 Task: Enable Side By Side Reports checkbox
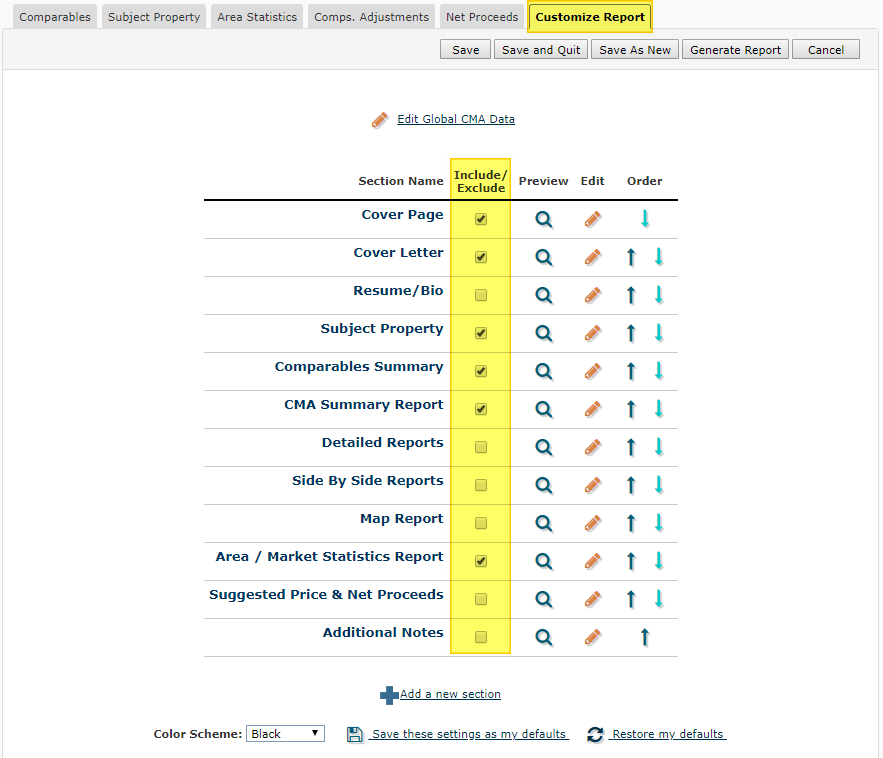pos(481,485)
